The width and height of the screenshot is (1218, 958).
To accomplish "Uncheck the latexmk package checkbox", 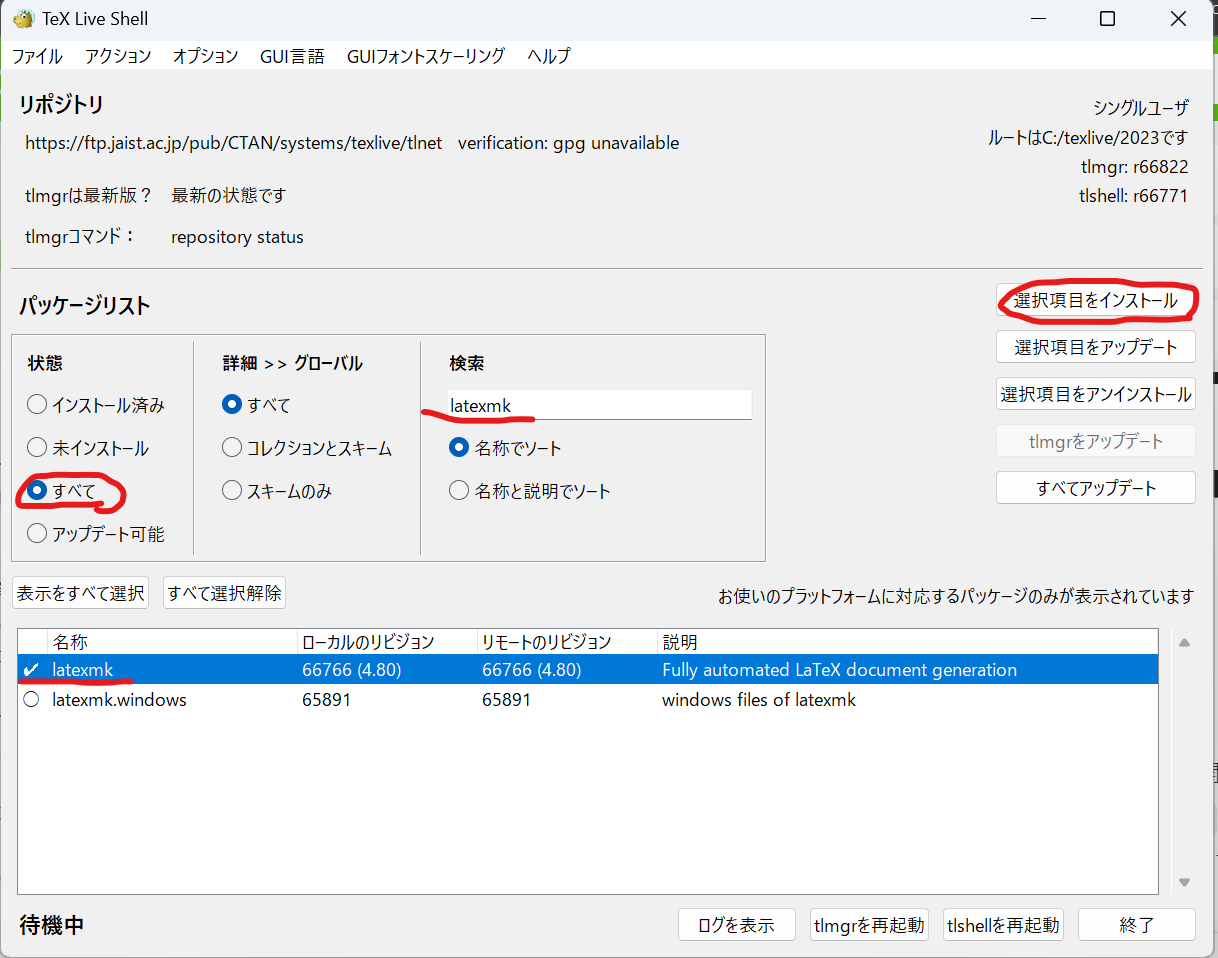I will click(30, 669).
